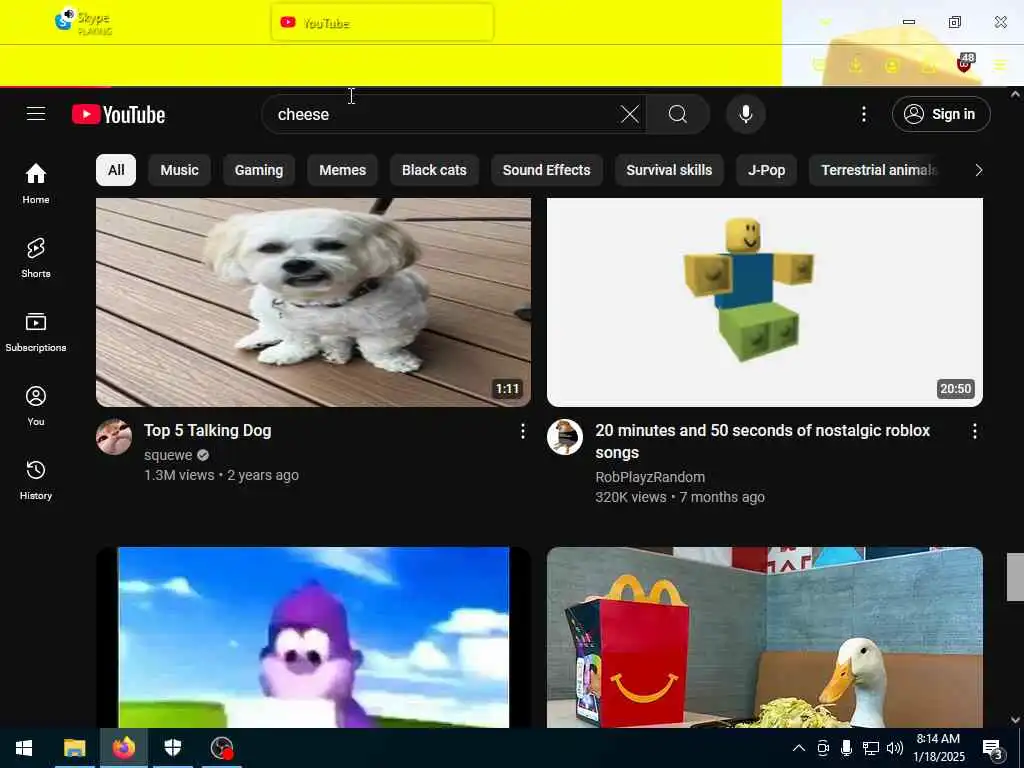Play the purple gorilla video thumbnail

click(313, 637)
